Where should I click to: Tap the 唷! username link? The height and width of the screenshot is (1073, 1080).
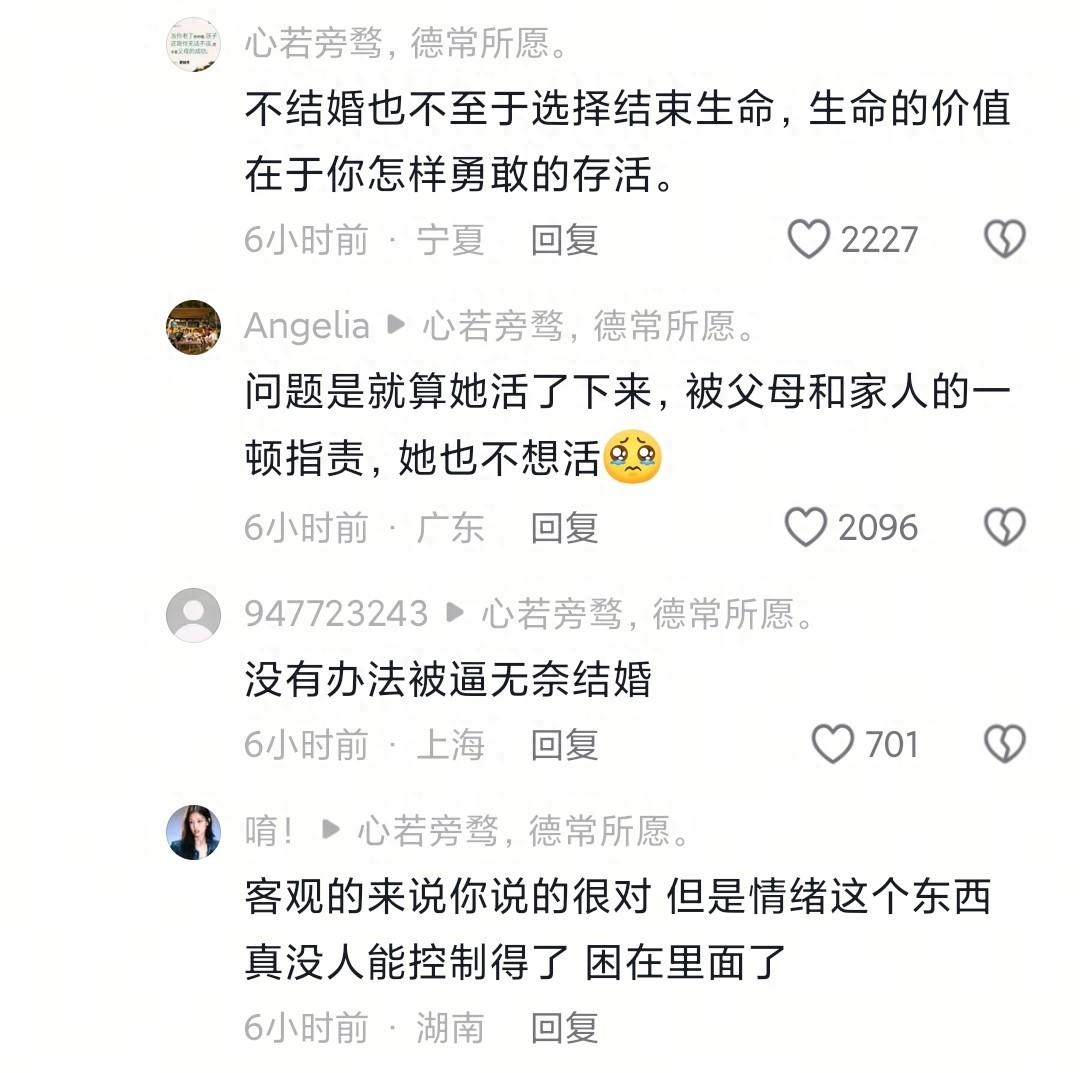click(270, 831)
